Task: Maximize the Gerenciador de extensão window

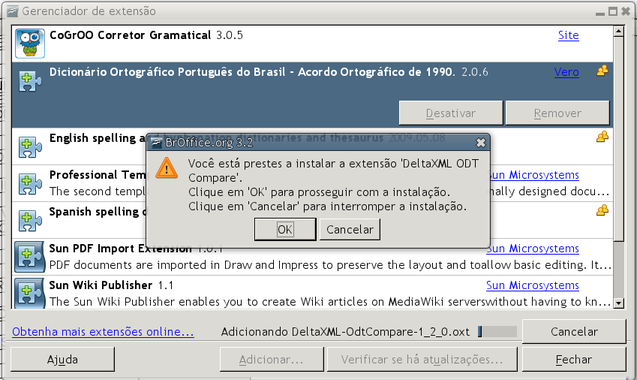Action: pyautogui.click(x=613, y=11)
